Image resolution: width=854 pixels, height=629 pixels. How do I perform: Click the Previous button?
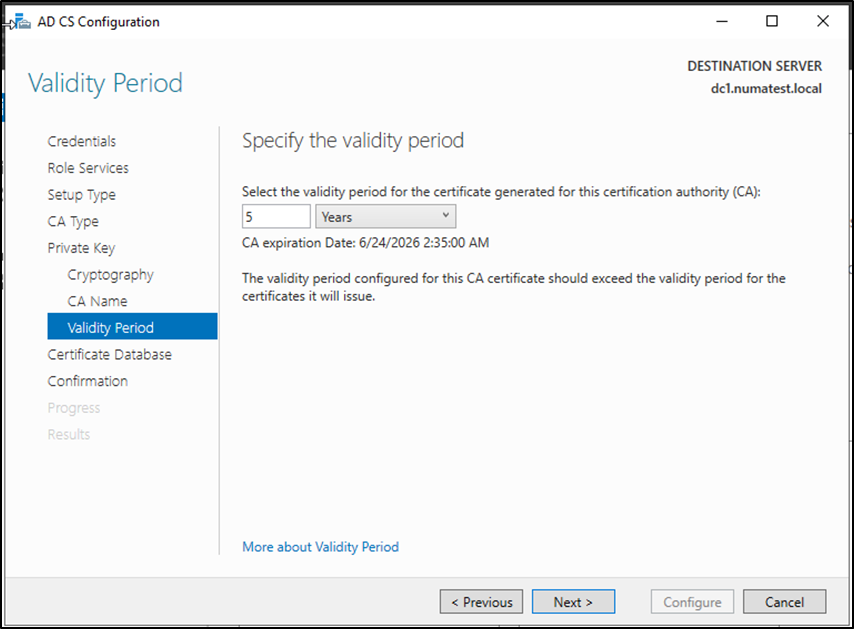click(x=481, y=602)
